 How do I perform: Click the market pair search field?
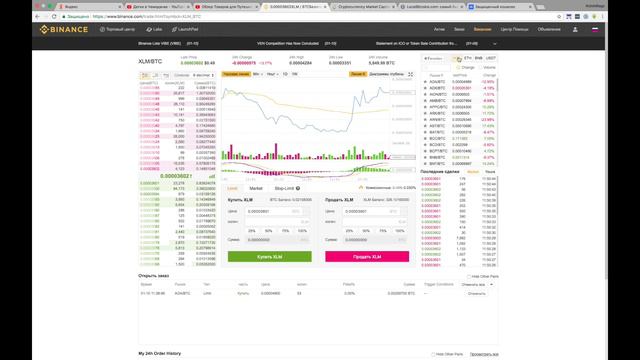[x=437, y=67]
